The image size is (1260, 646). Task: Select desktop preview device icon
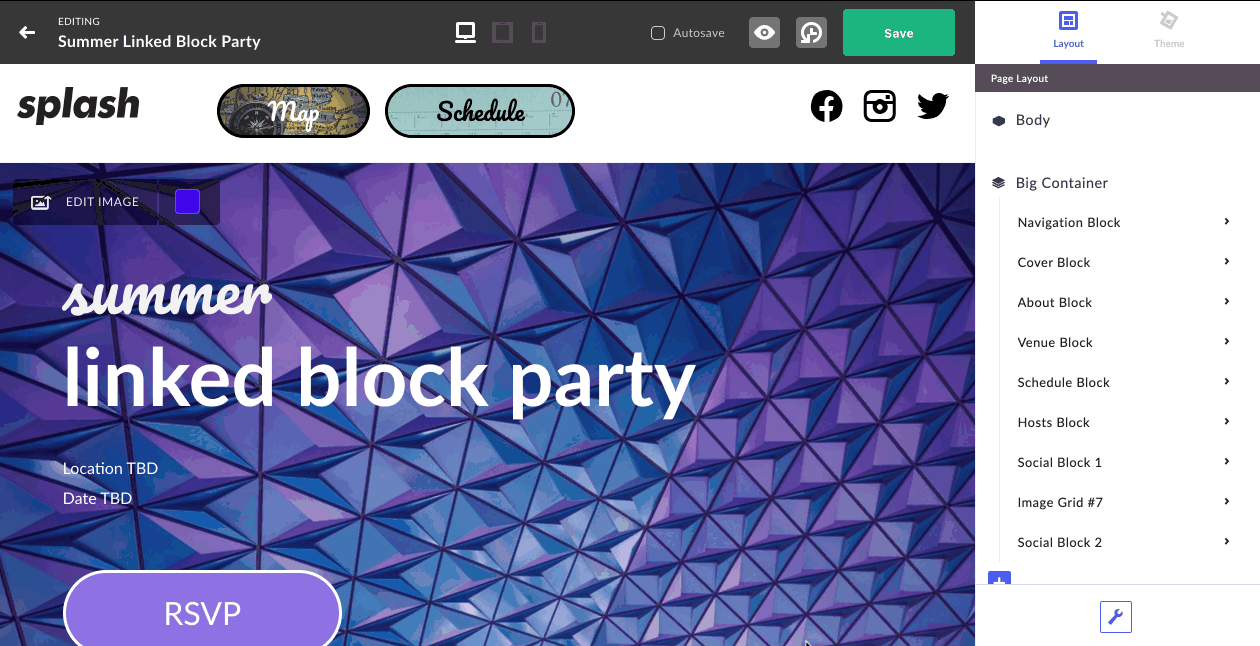coord(465,32)
